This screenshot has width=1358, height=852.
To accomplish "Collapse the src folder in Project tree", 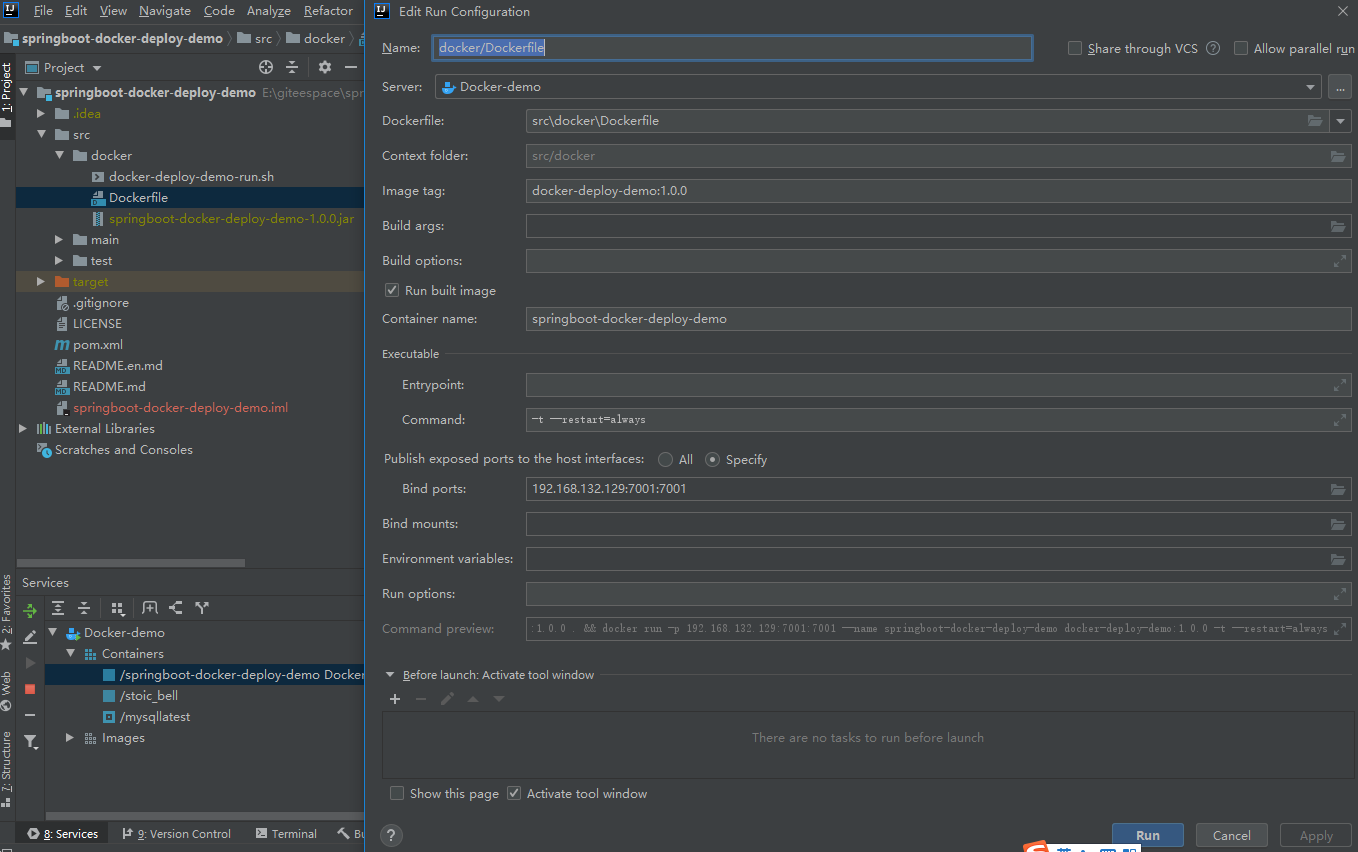I will [x=41, y=135].
